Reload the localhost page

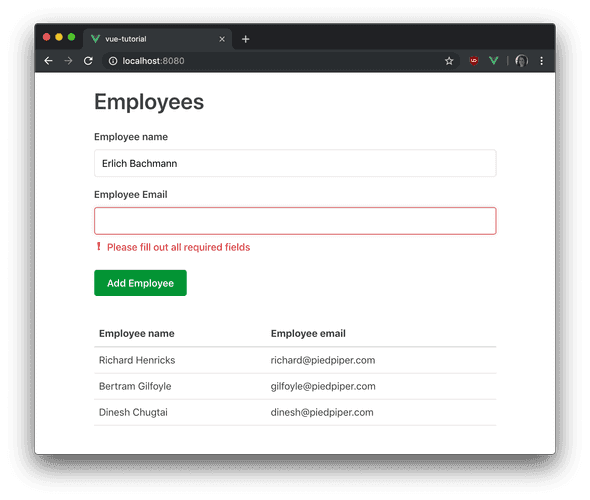click(88, 61)
